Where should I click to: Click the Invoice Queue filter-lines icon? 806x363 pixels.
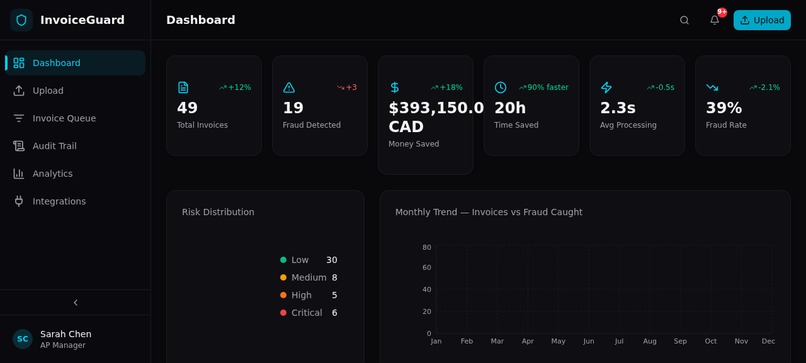click(19, 118)
